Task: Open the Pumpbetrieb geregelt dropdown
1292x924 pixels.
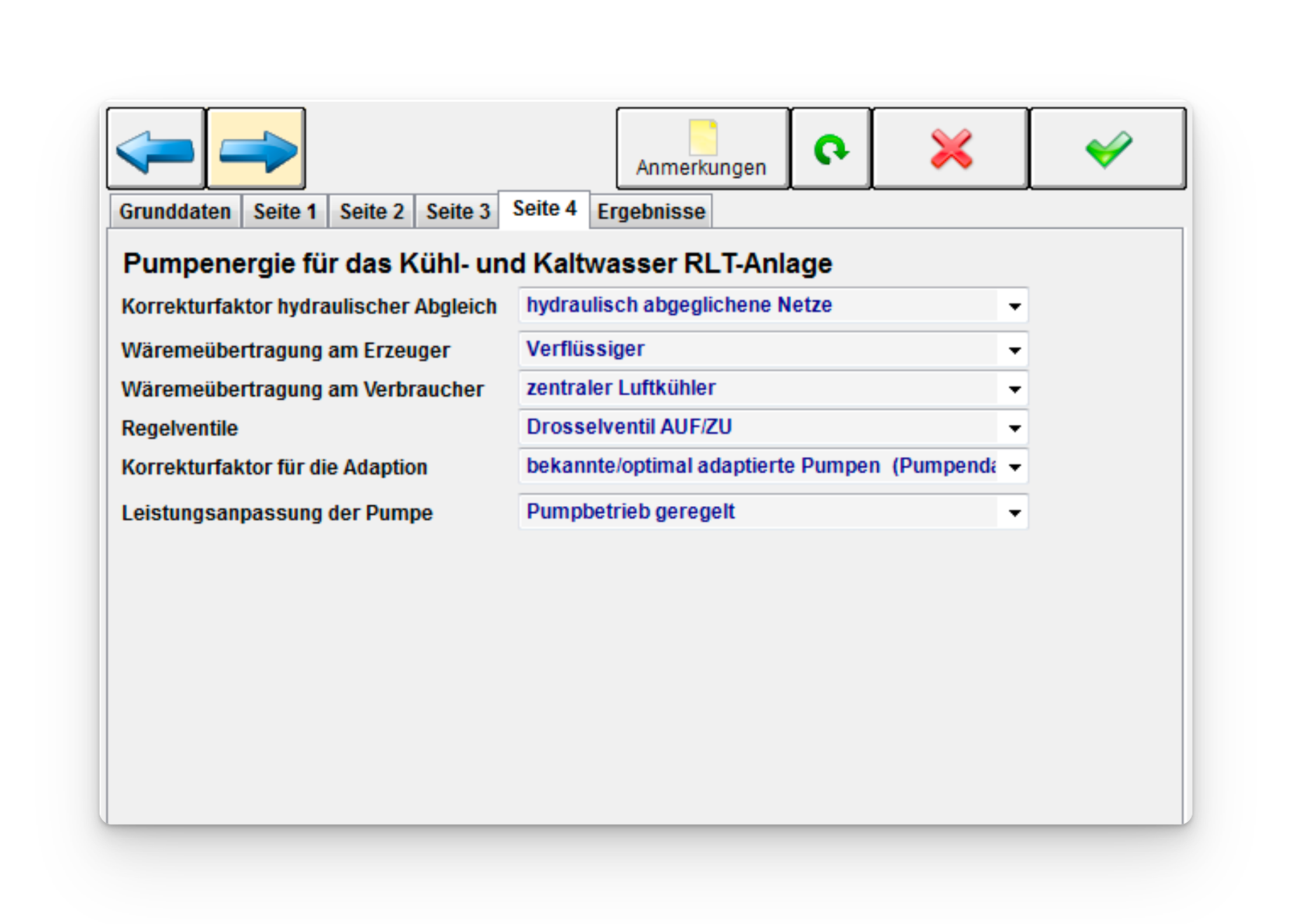Action: point(1014,513)
